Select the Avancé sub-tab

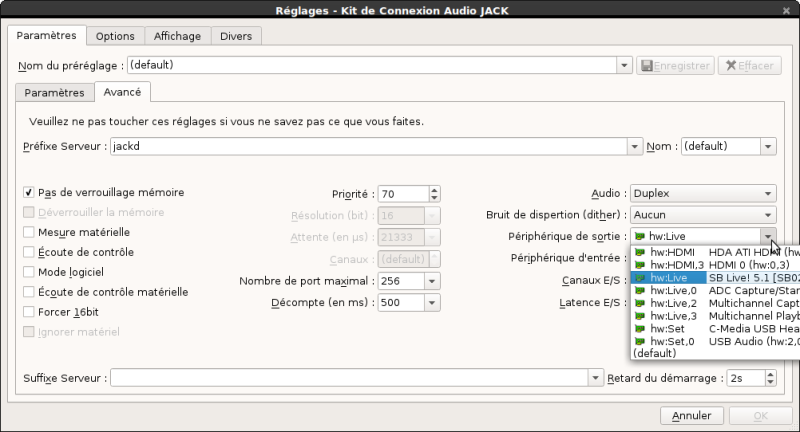pos(122,92)
